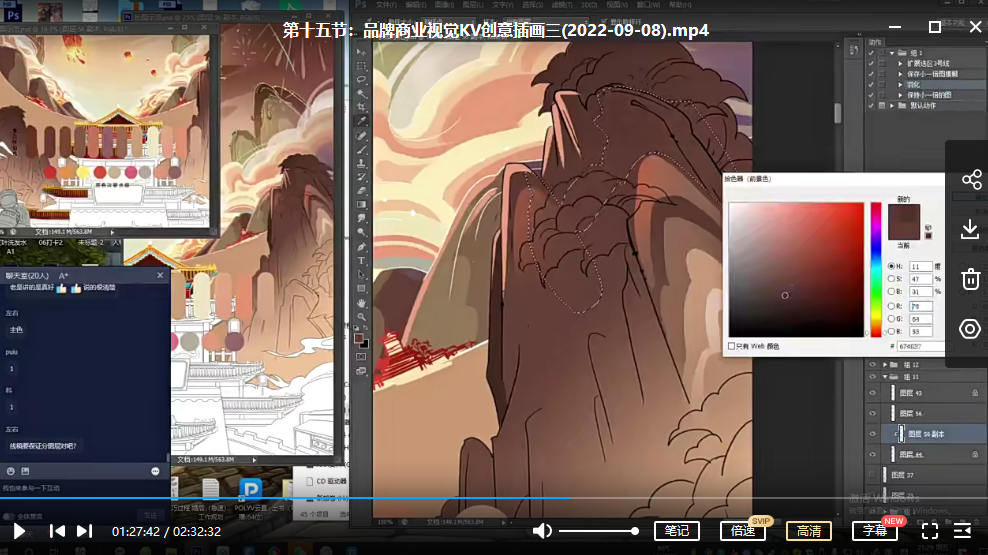This screenshot has height=555, width=988.
Task: Toggle visibility of layer 图层 43
Action: tap(872, 395)
